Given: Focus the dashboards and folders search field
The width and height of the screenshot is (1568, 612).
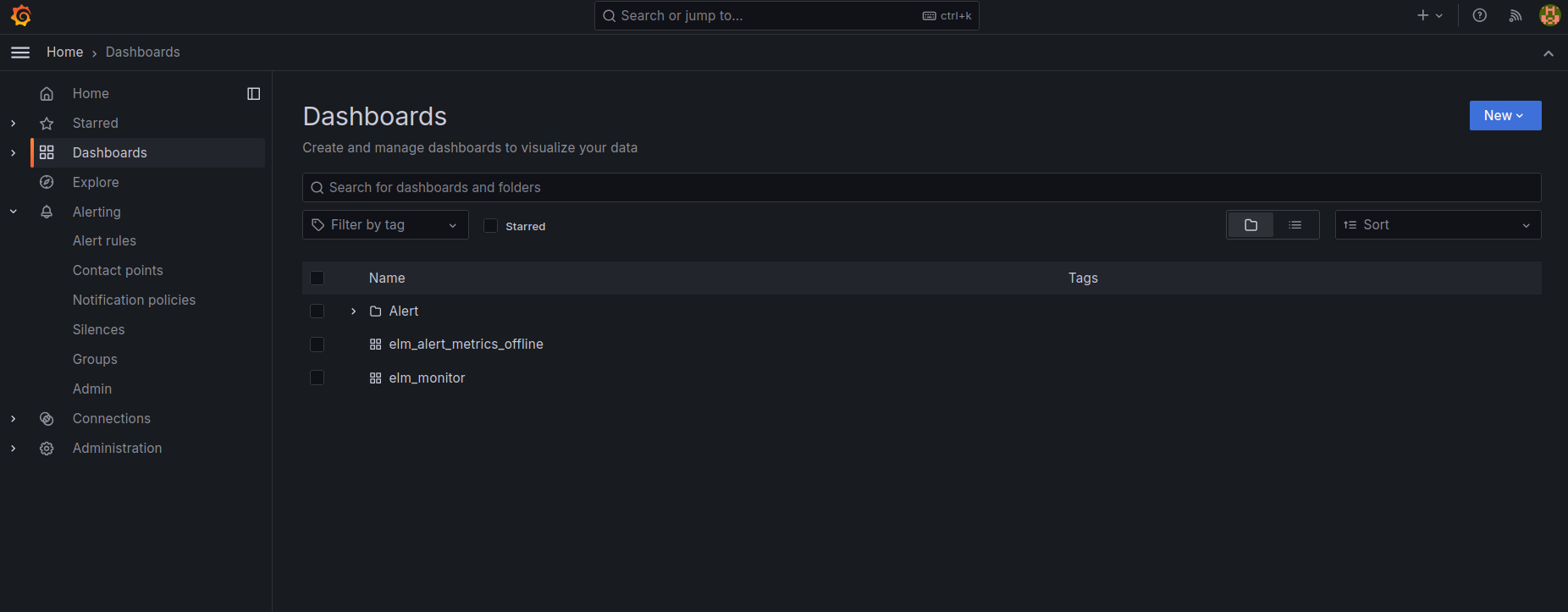Looking at the screenshot, I should pos(921,188).
